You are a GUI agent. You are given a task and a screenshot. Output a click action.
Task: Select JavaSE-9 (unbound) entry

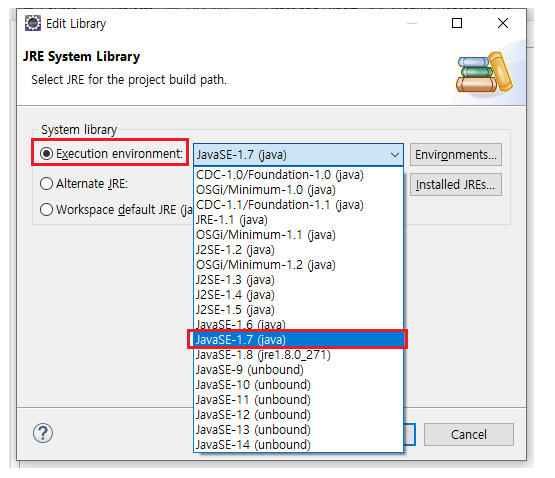298,370
